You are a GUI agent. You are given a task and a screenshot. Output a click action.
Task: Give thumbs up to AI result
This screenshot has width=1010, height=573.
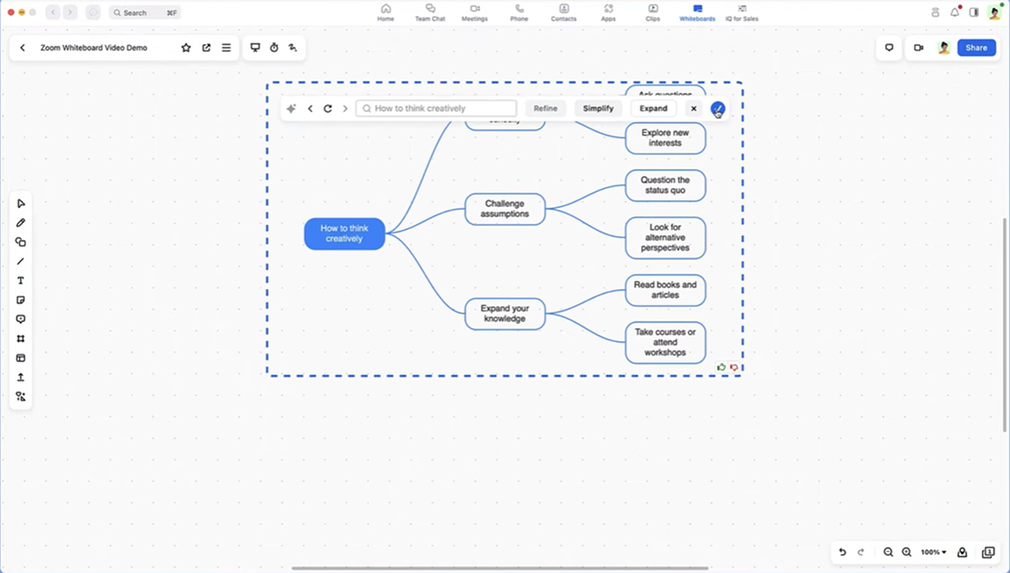pyautogui.click(x=721, y=368)
